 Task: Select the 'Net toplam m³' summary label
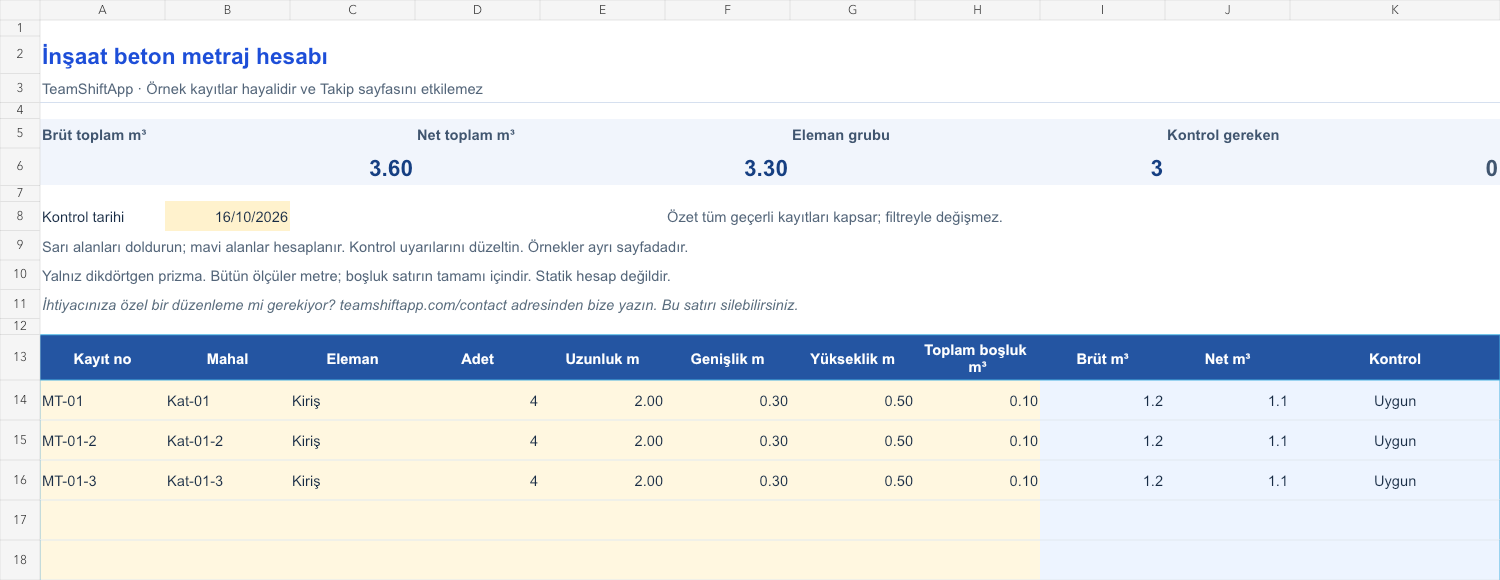466,135
